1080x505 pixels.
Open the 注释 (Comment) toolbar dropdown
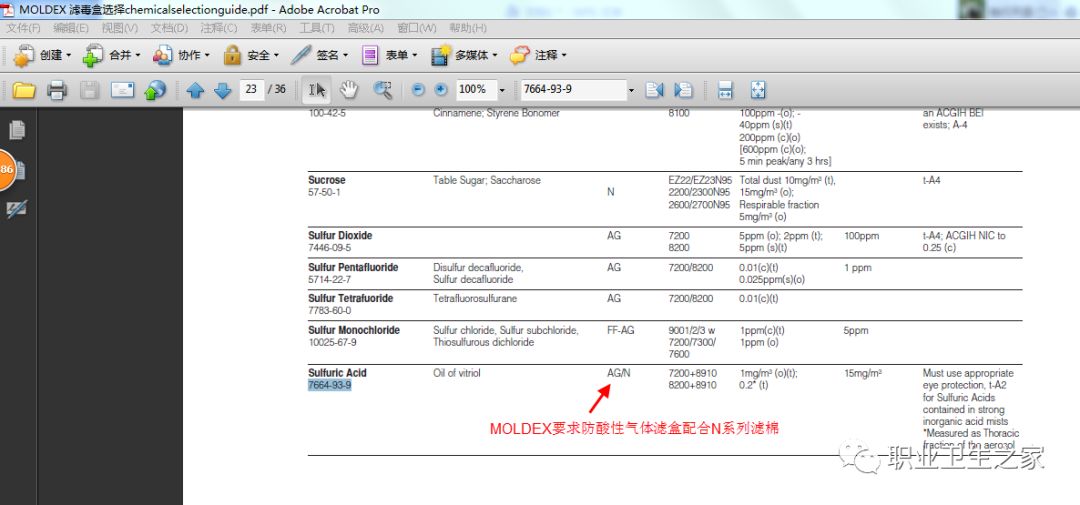[537, 55]
